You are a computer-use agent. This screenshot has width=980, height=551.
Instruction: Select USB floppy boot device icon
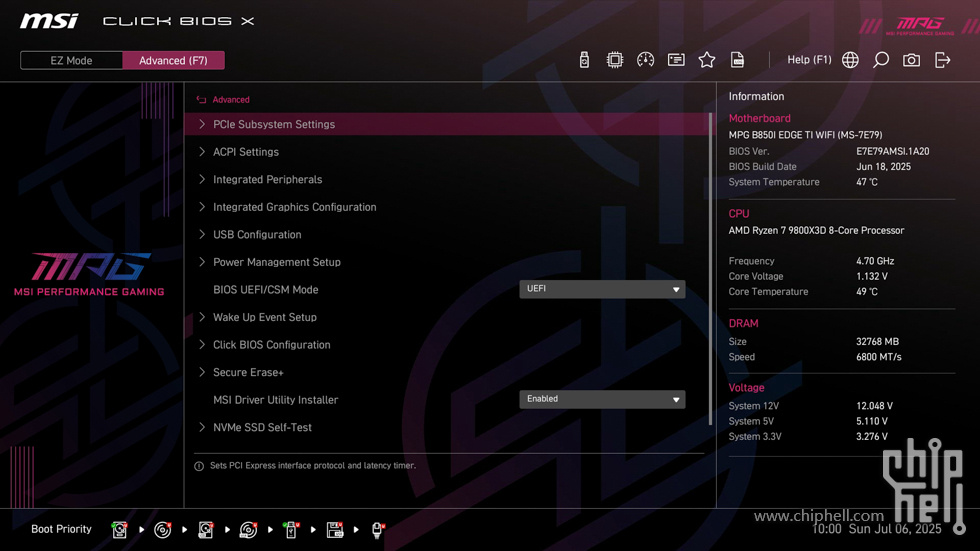click(335, 530)
